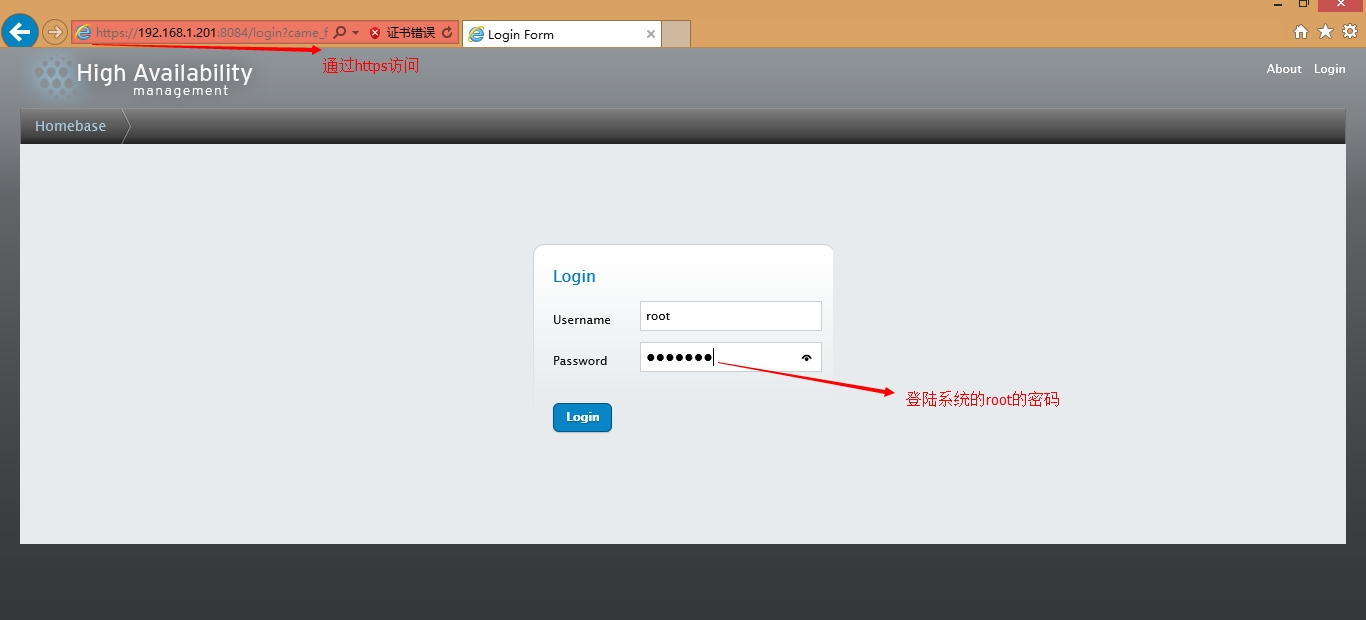Image resolution: width=1366 pixels, height=620 pixels.
Task: Open a new browser tab
Action: pyautogui.click(x=676, y=33)
